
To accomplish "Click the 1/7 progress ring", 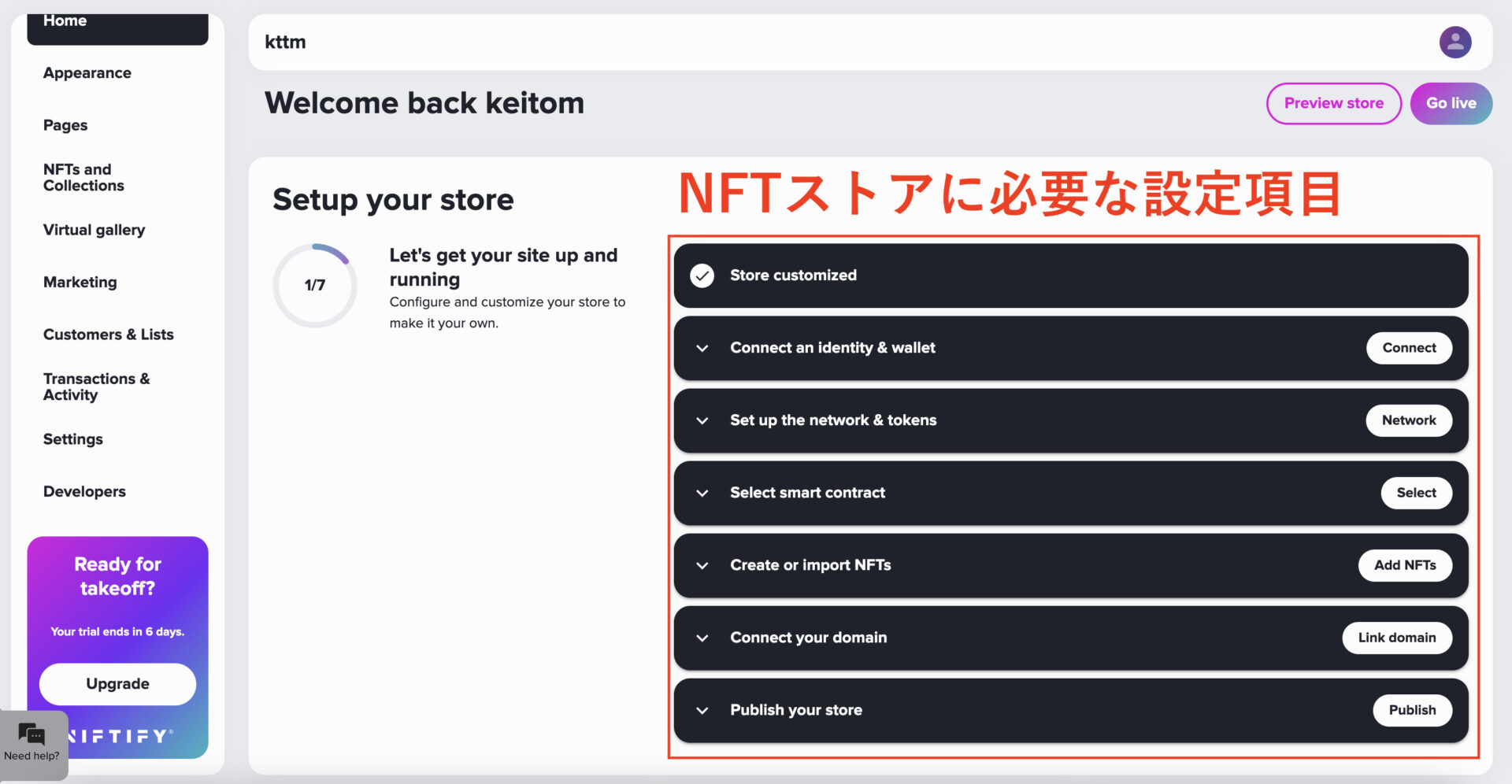I will (x=315, y=285).
